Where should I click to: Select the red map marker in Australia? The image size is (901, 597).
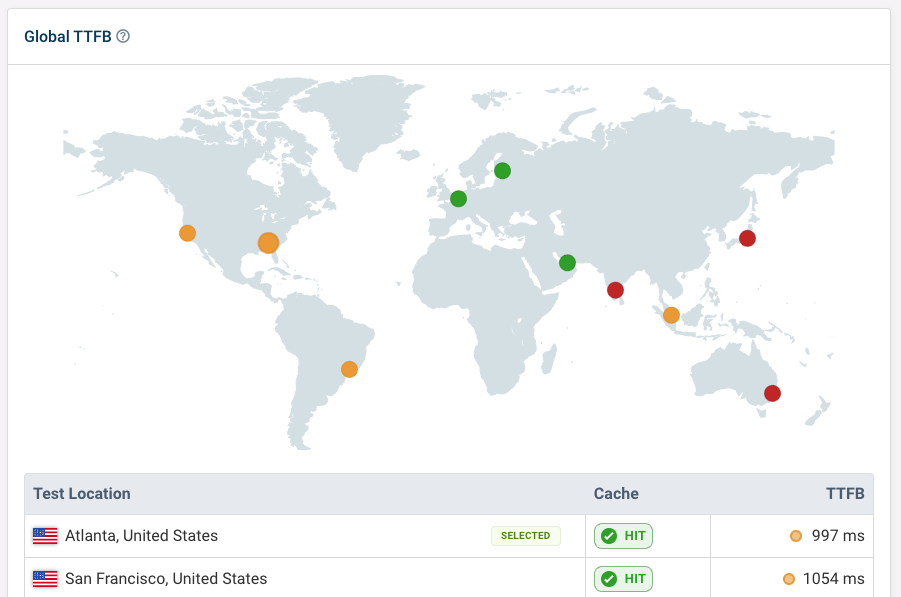(772, 394)
